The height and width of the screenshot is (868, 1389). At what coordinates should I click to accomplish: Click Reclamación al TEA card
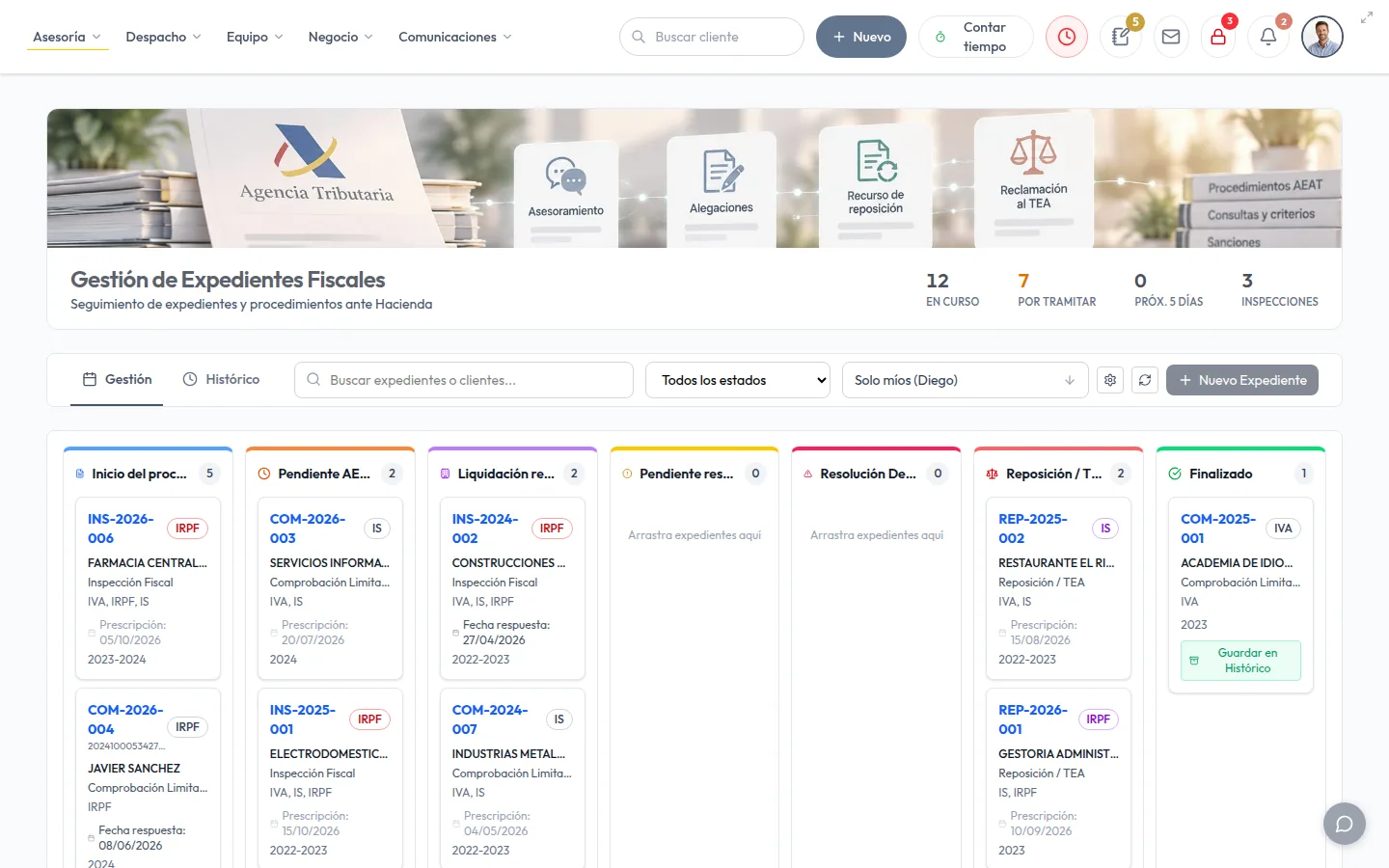(1034, 180)
